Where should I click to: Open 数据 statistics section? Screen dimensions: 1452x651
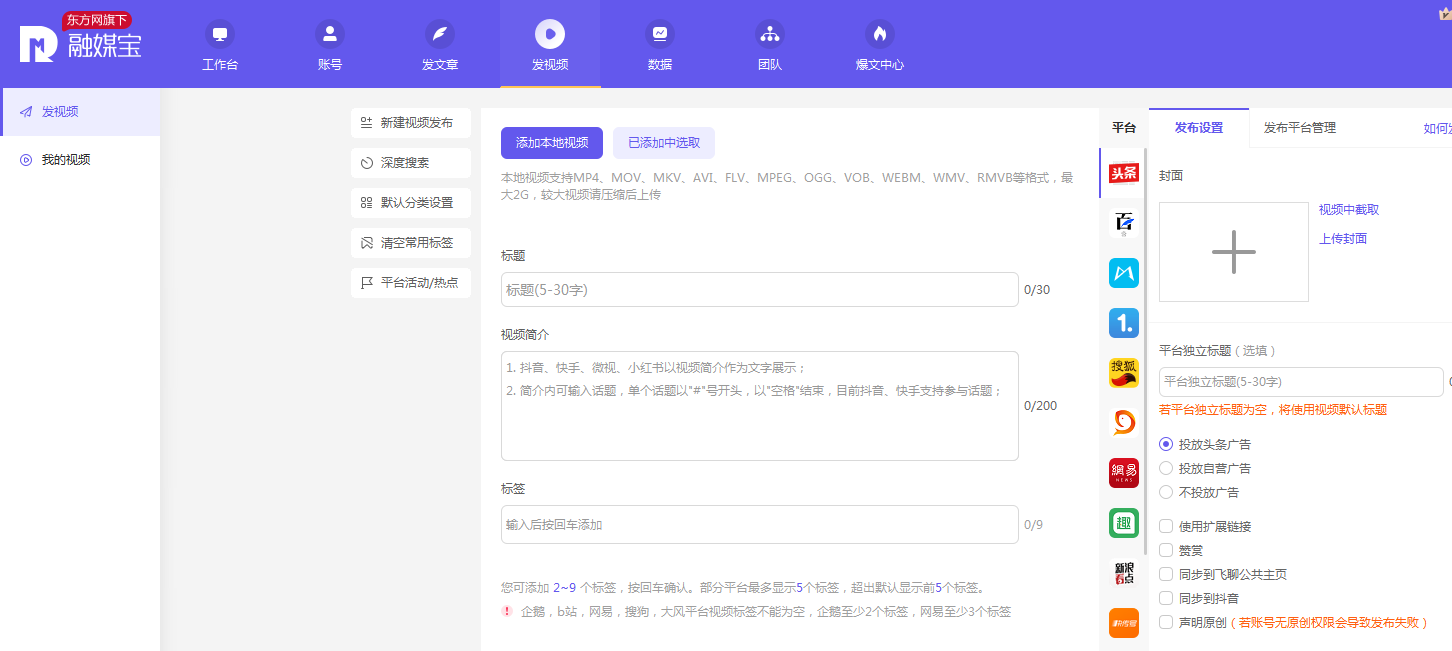660,46
